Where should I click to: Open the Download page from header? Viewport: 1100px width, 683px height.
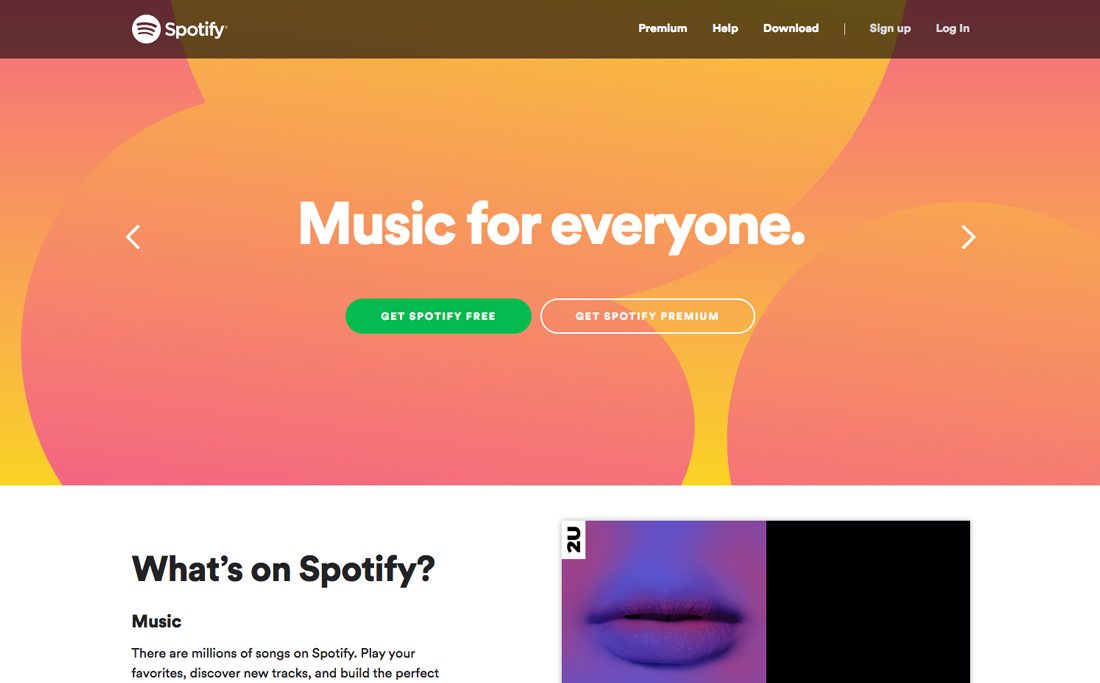(791, 28)
